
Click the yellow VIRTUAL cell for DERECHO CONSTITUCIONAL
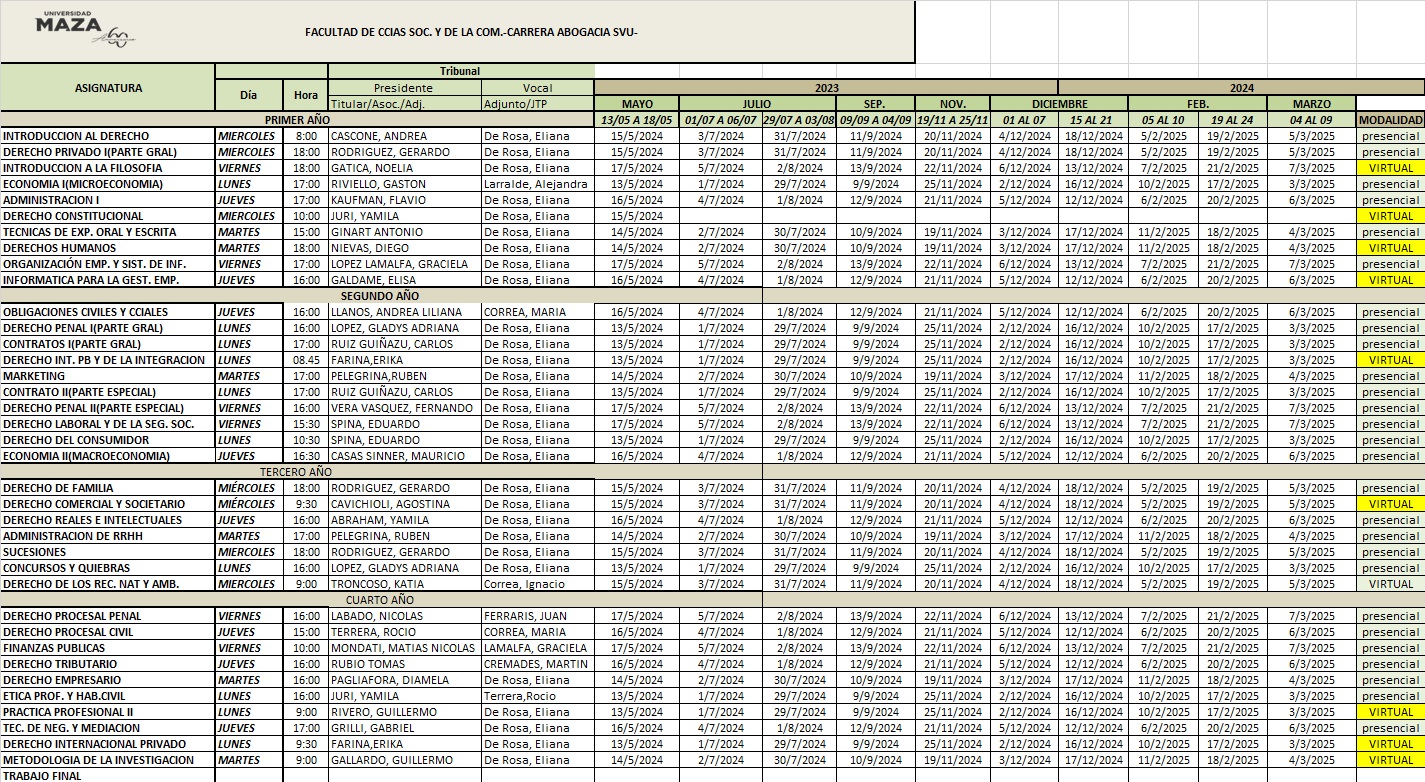coord(1391,216)
